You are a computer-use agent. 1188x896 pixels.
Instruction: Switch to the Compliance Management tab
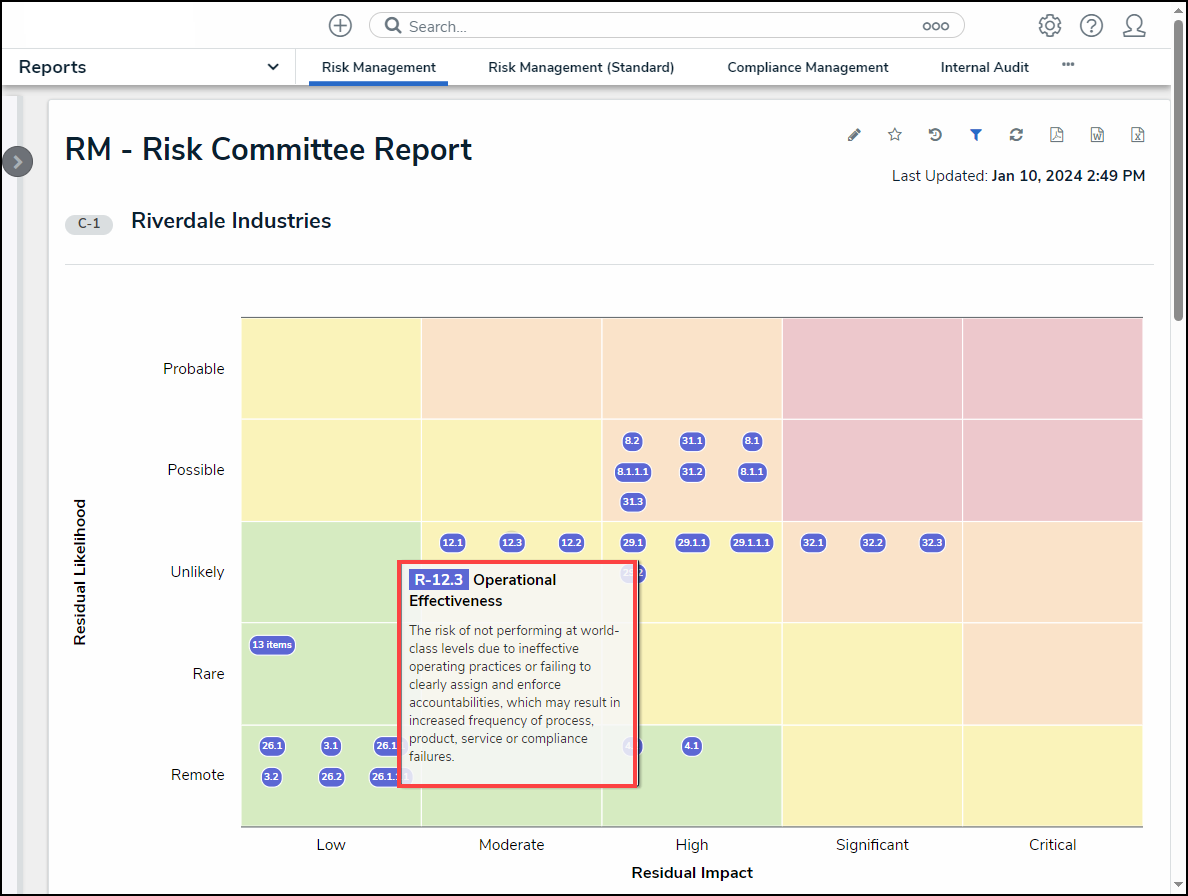(807, 68)
